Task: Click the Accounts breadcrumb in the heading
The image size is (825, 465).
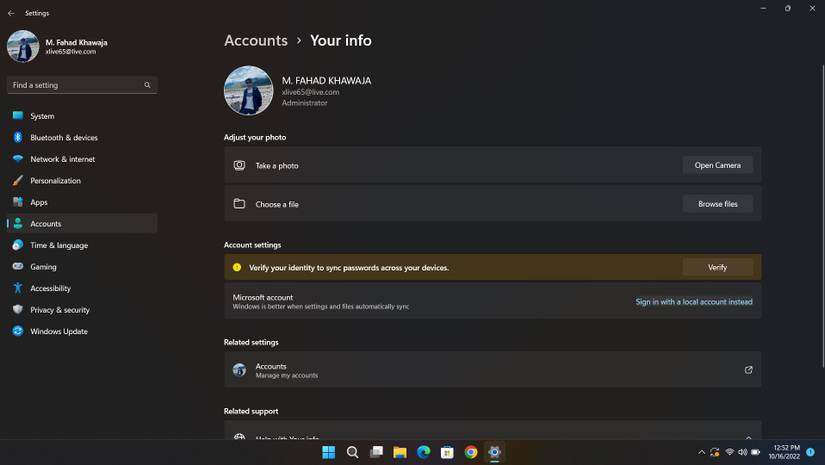Action: [256, 41]
